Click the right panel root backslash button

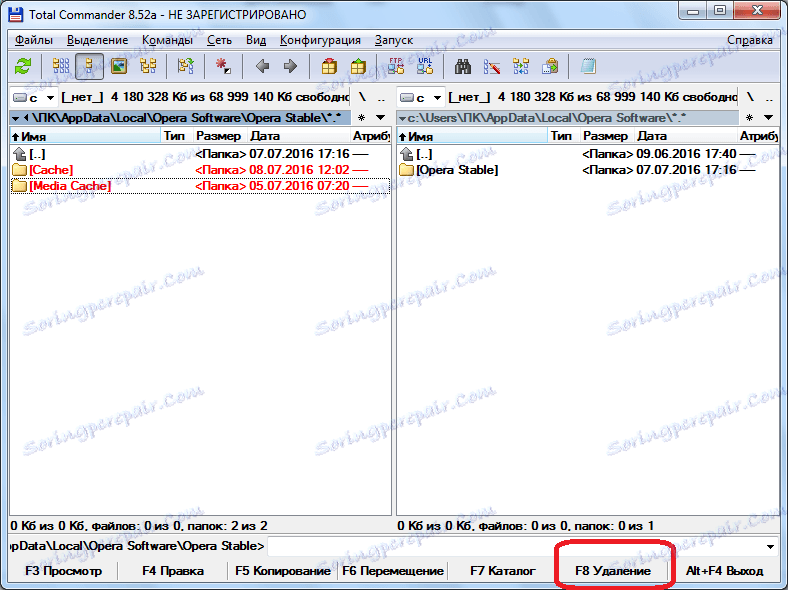[x=750, y=97]
